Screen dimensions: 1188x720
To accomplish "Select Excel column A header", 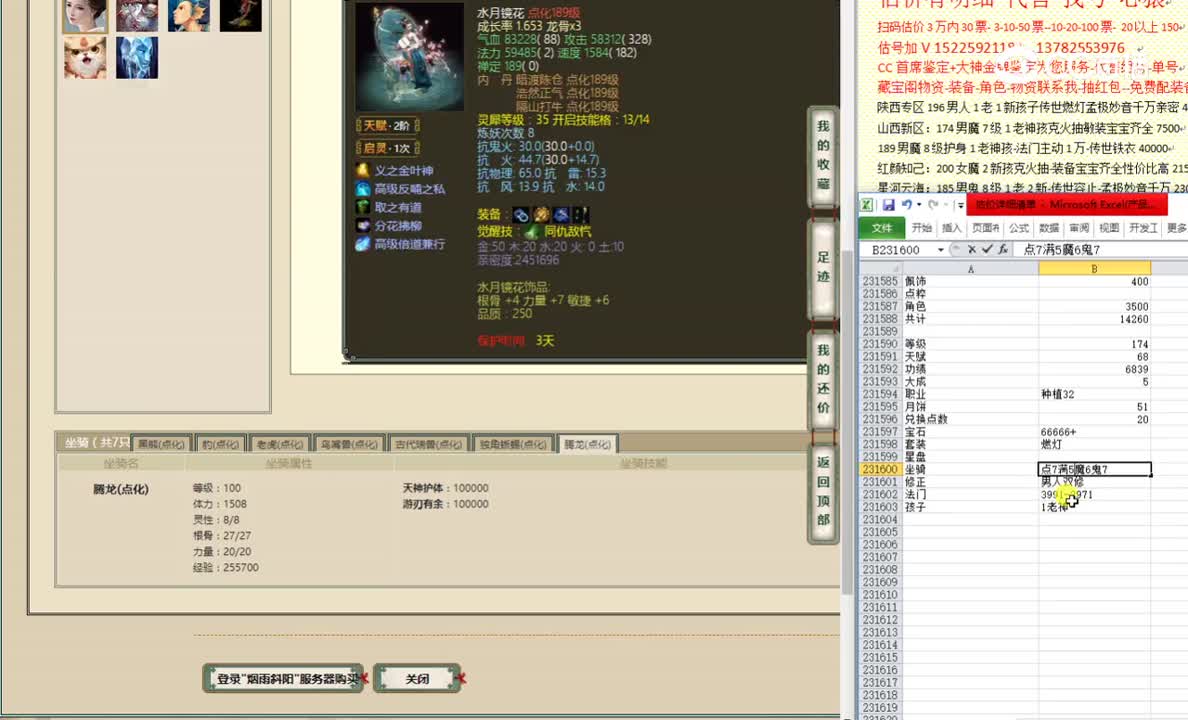I will click(x=971, y=268).
